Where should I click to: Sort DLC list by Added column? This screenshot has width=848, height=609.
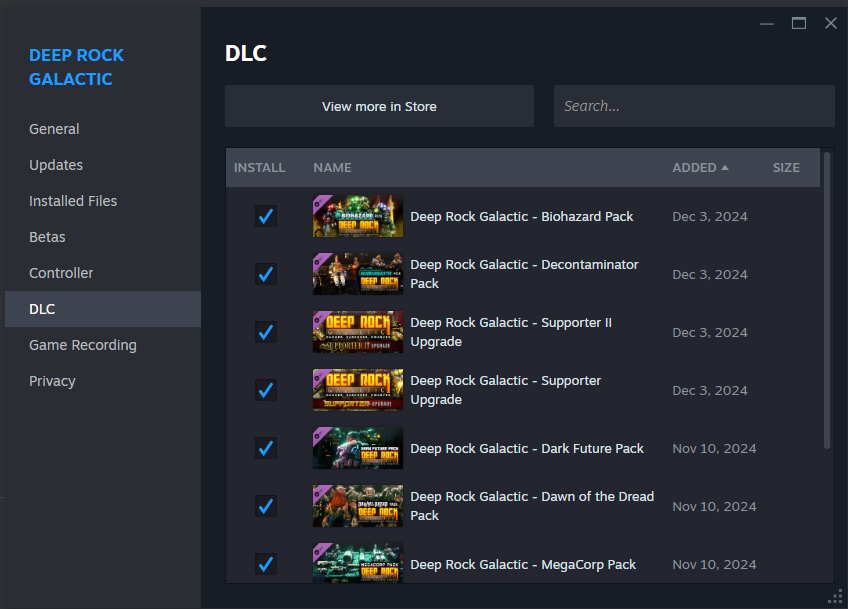(699, 168)
